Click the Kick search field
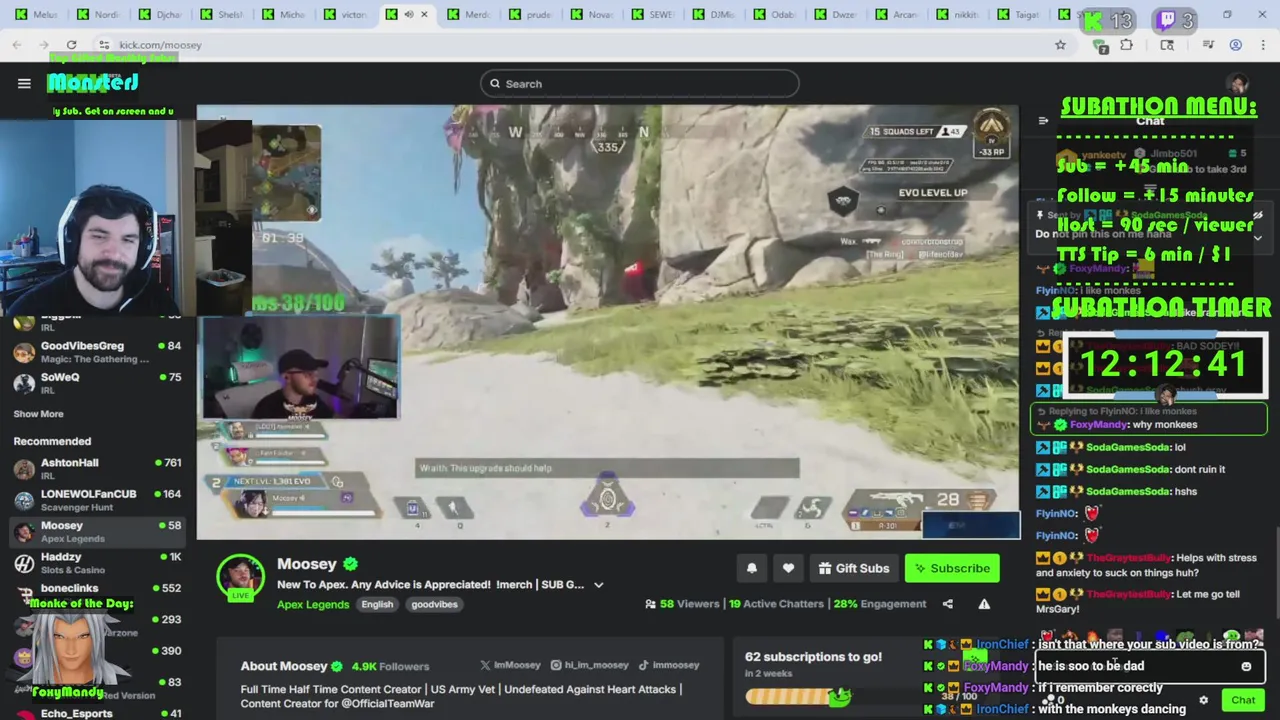Viewport: 1280px width, 720px height. point(639,84)
